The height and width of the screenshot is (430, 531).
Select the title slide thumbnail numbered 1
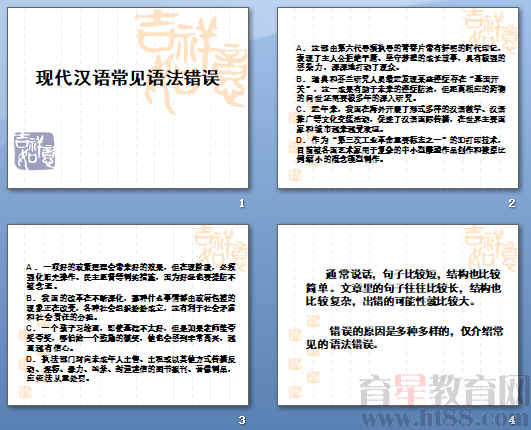coord(128,98)
